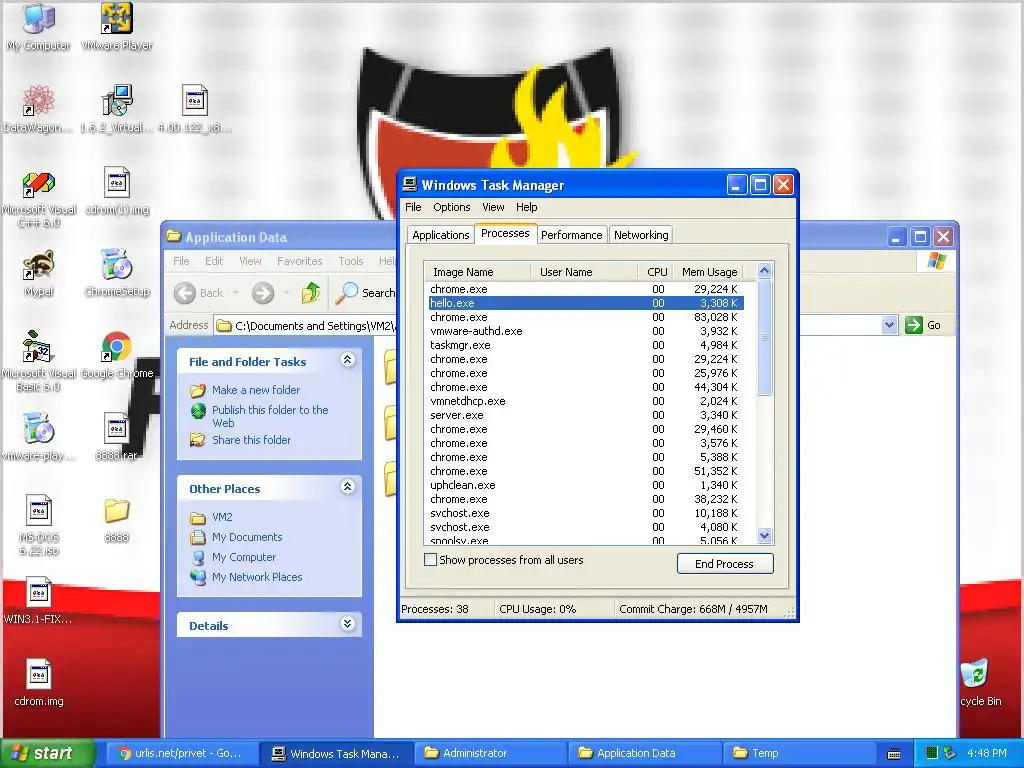Select cdrom.img file on desktop

39,683
